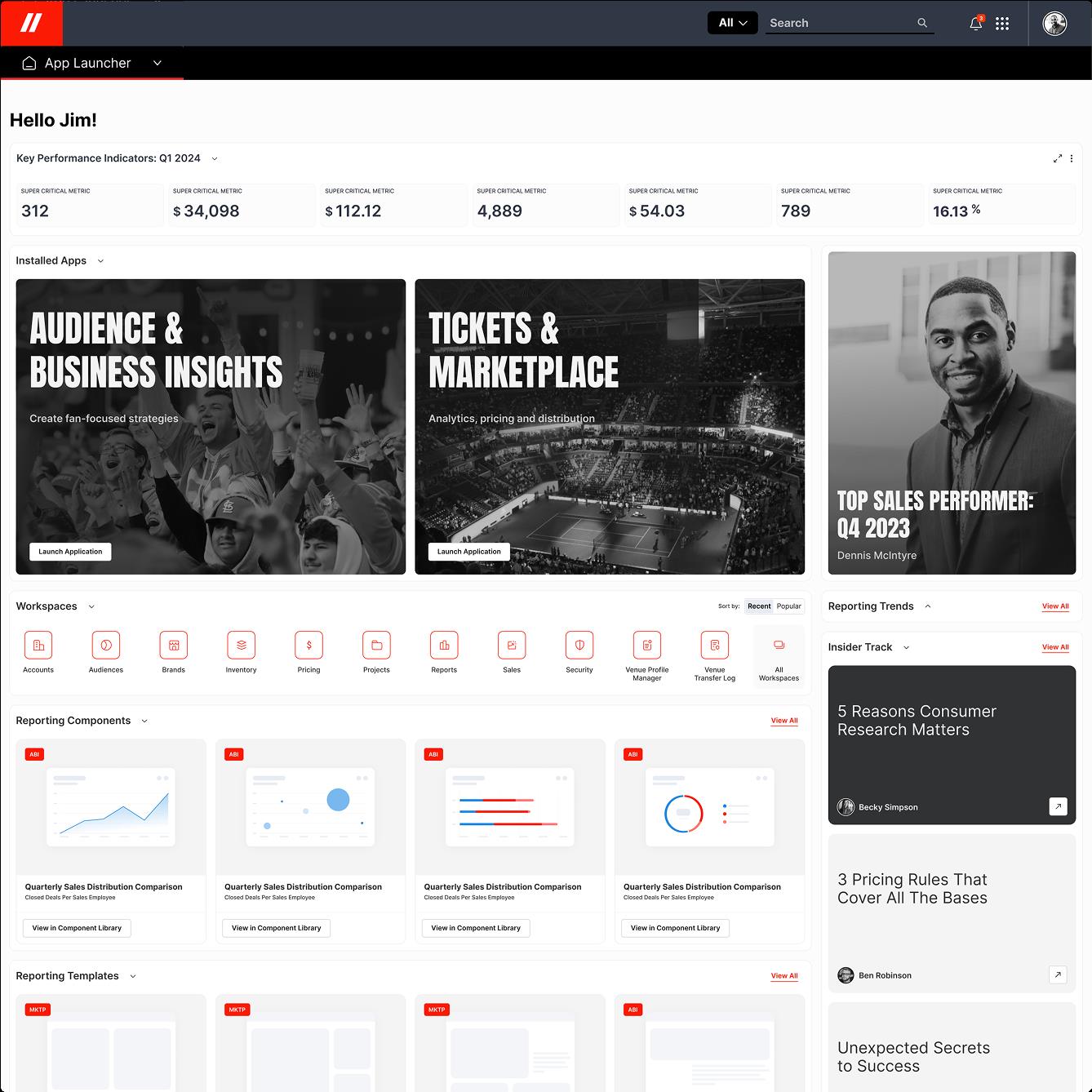View All Insider Track articles
This screenshot has height=1092, width=1092.
coord(1055,647)
